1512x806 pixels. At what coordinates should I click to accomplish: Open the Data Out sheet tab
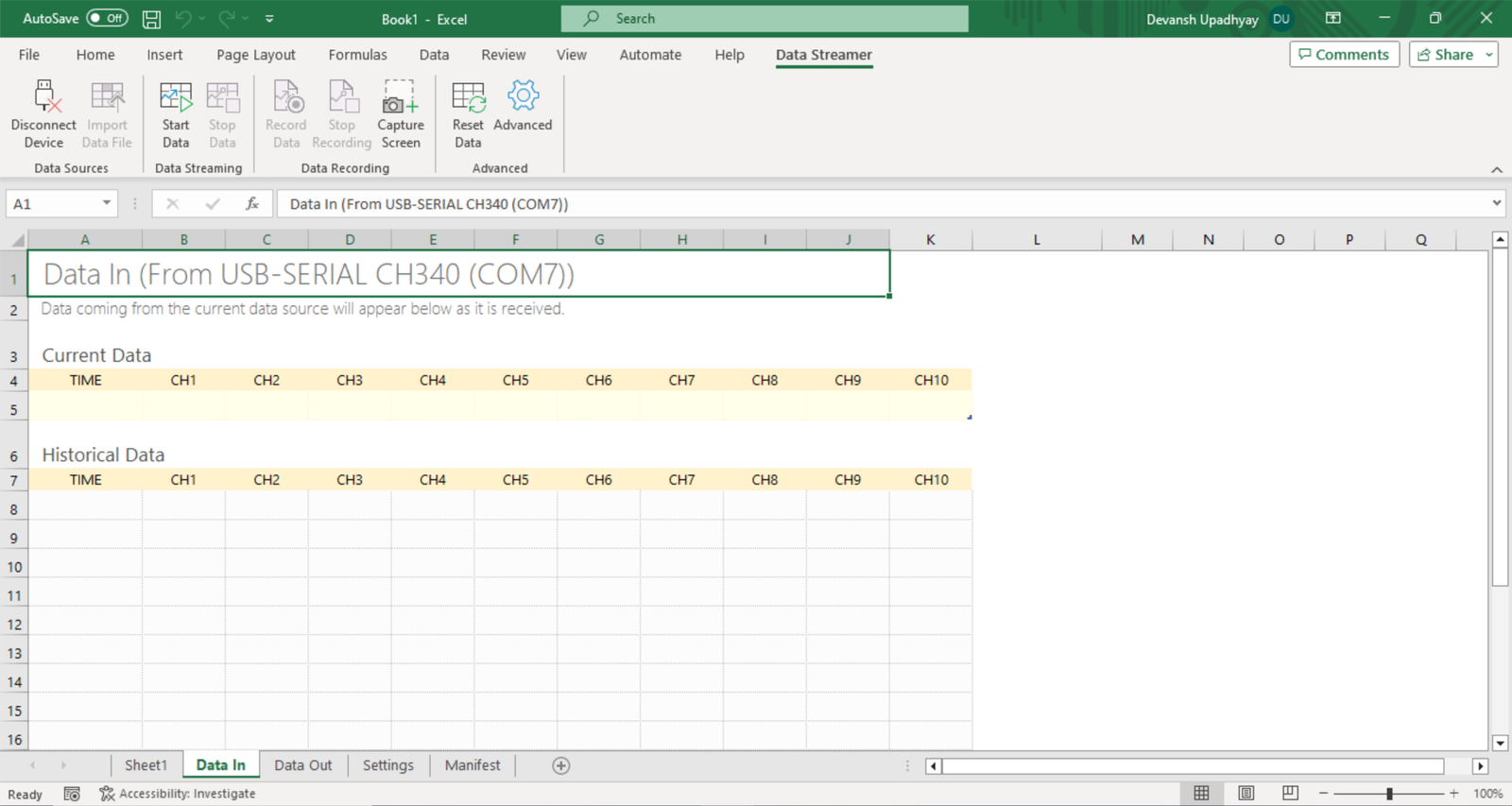click(303, 765)
